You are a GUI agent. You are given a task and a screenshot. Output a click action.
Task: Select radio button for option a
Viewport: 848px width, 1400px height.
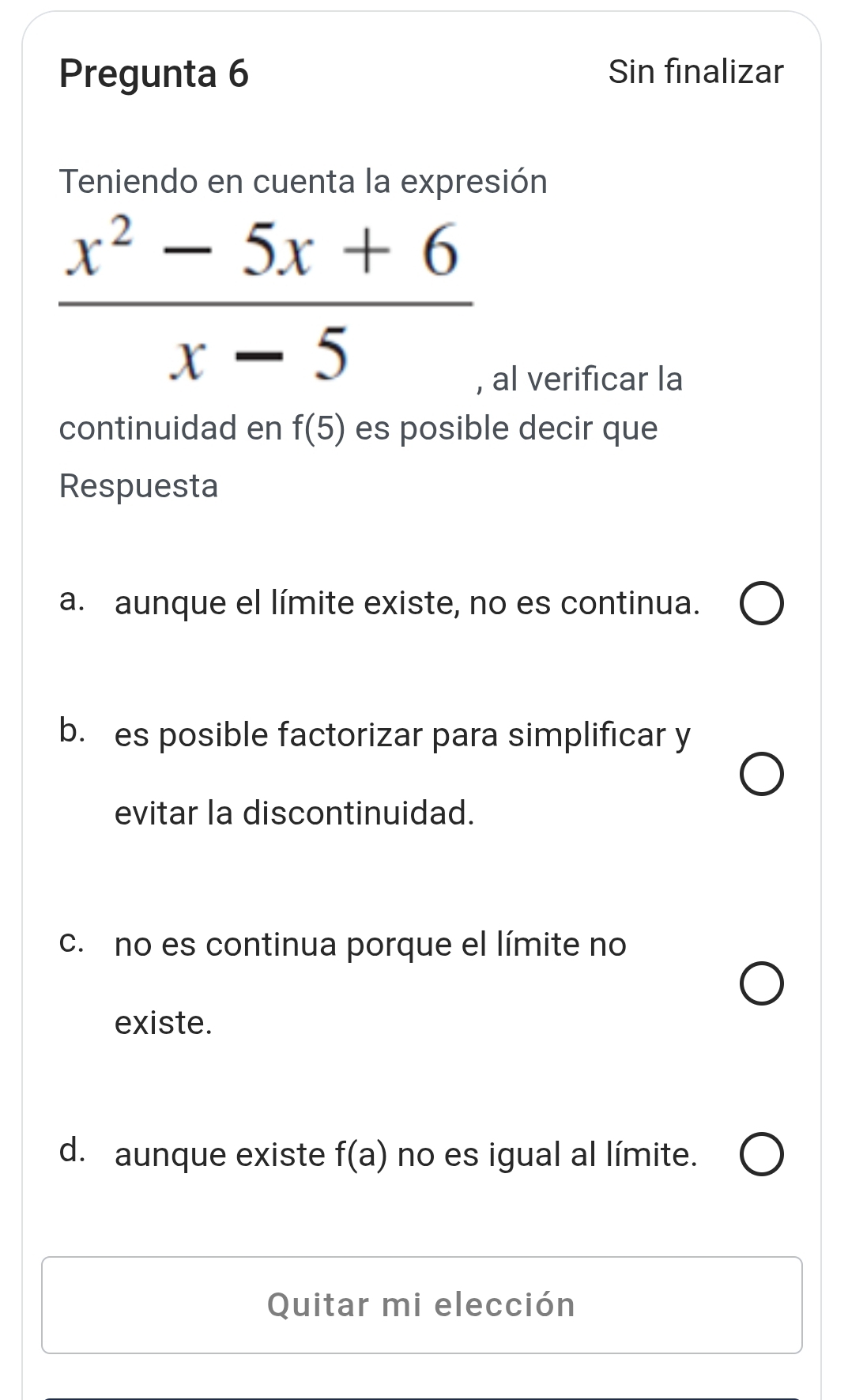pos(763,605)
